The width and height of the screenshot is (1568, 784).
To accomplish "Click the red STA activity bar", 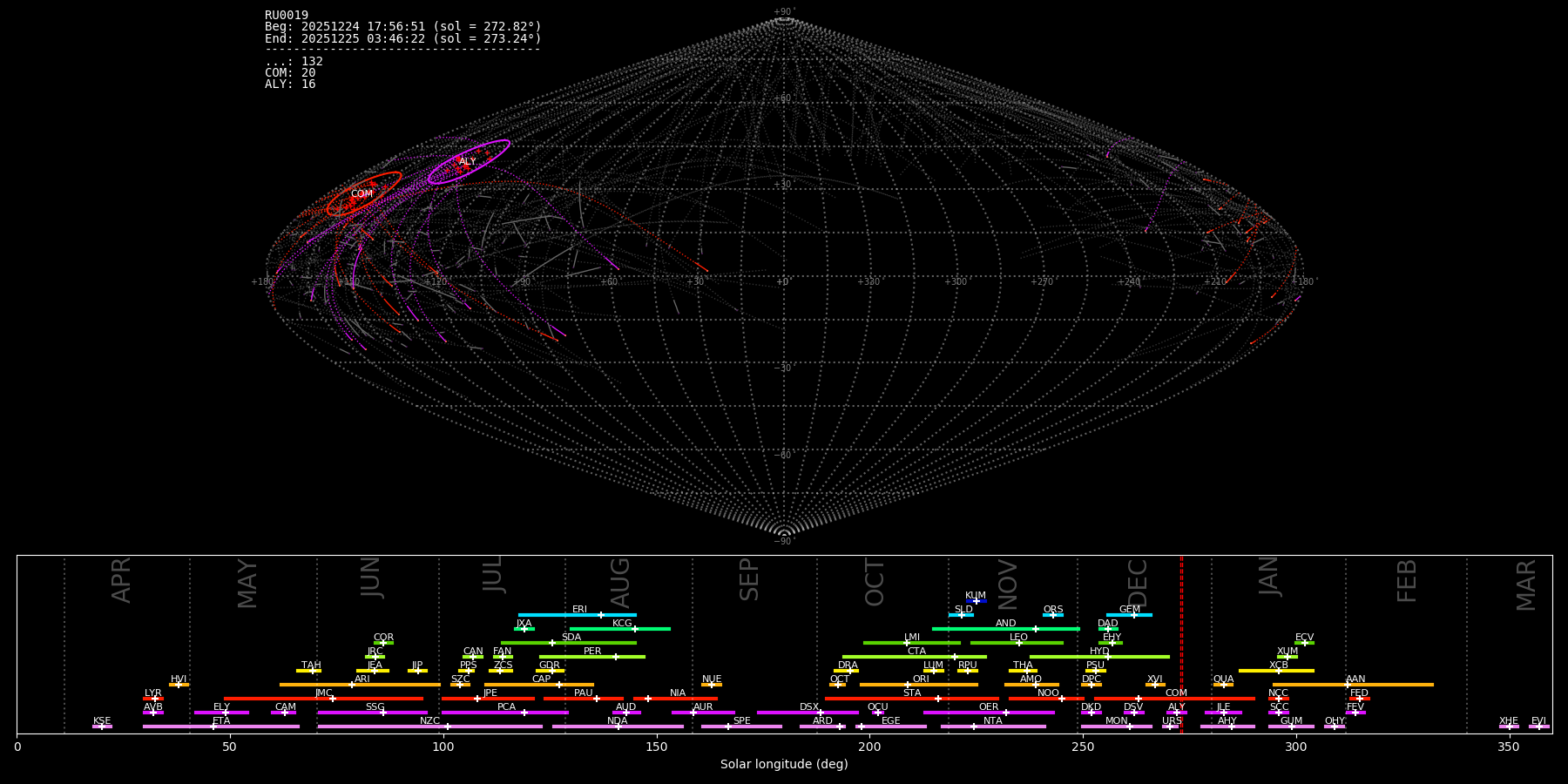I will point(913,699).
